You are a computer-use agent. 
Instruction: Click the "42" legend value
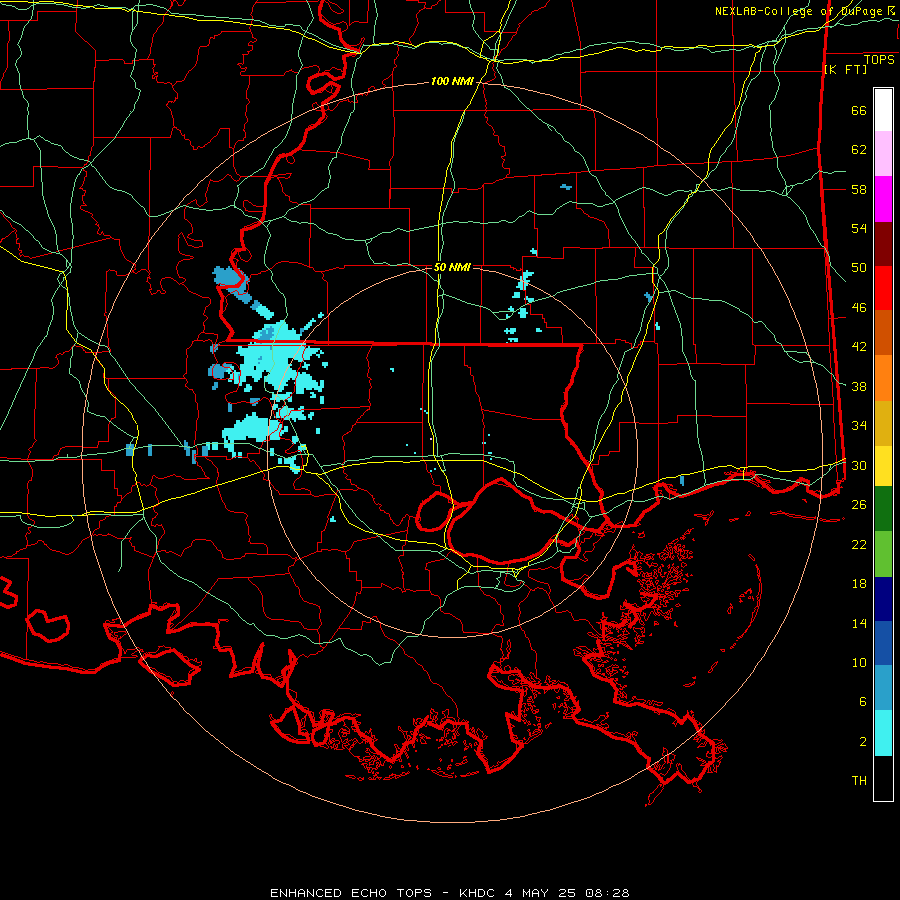(x=859, y=347)
